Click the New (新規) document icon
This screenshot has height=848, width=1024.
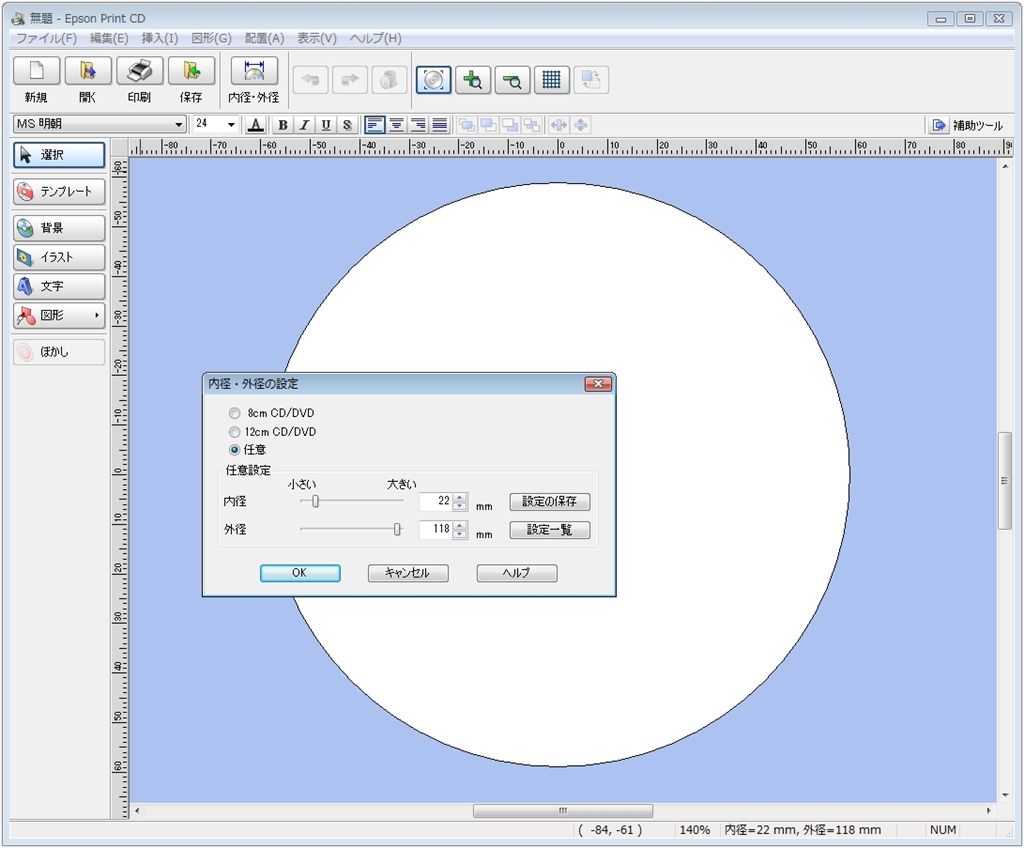coord(36,71)
